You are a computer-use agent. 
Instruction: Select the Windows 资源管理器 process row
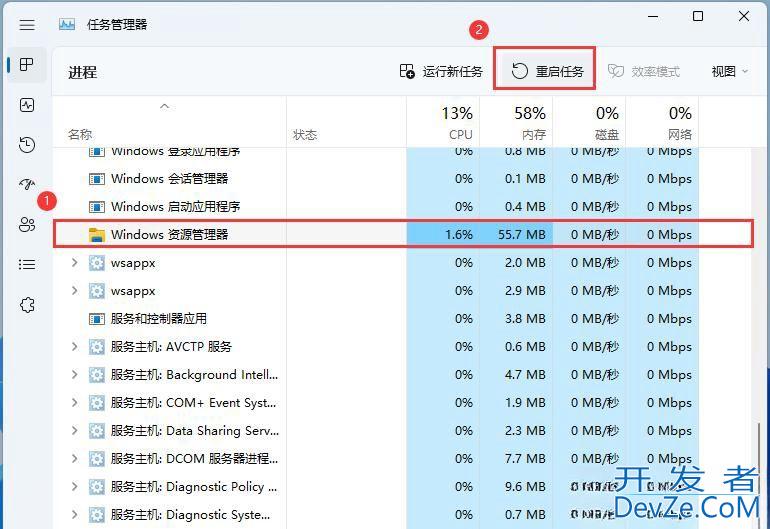pos(403,234)
